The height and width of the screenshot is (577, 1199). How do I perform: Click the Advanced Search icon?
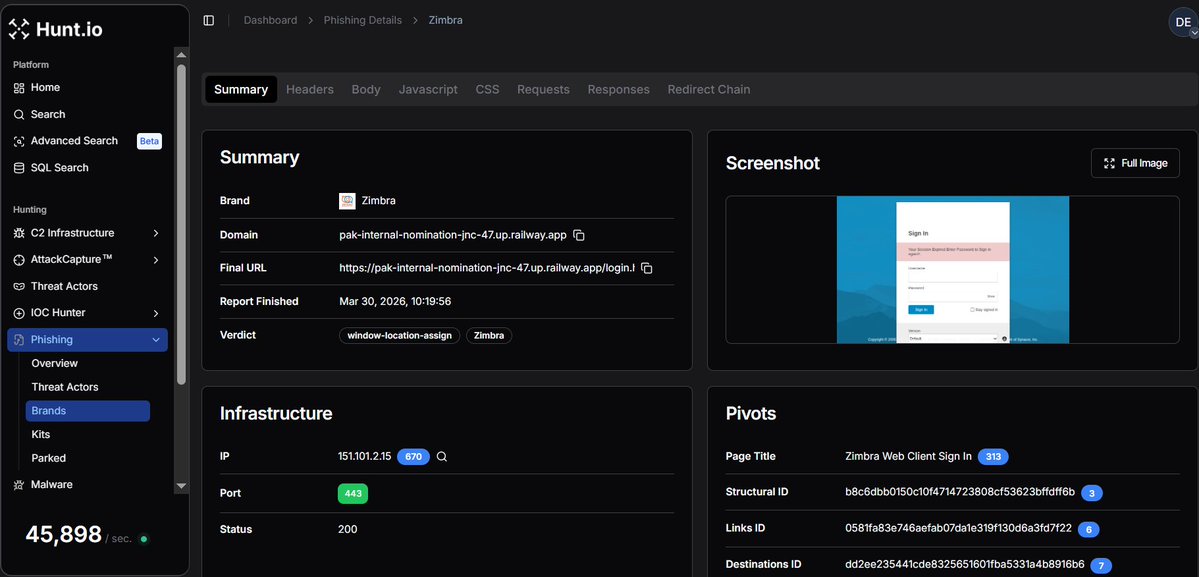coord(19,141)
